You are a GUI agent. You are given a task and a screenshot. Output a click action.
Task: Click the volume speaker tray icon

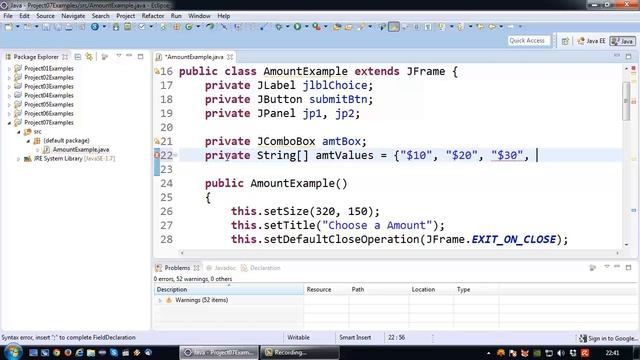tap(561, 353)
